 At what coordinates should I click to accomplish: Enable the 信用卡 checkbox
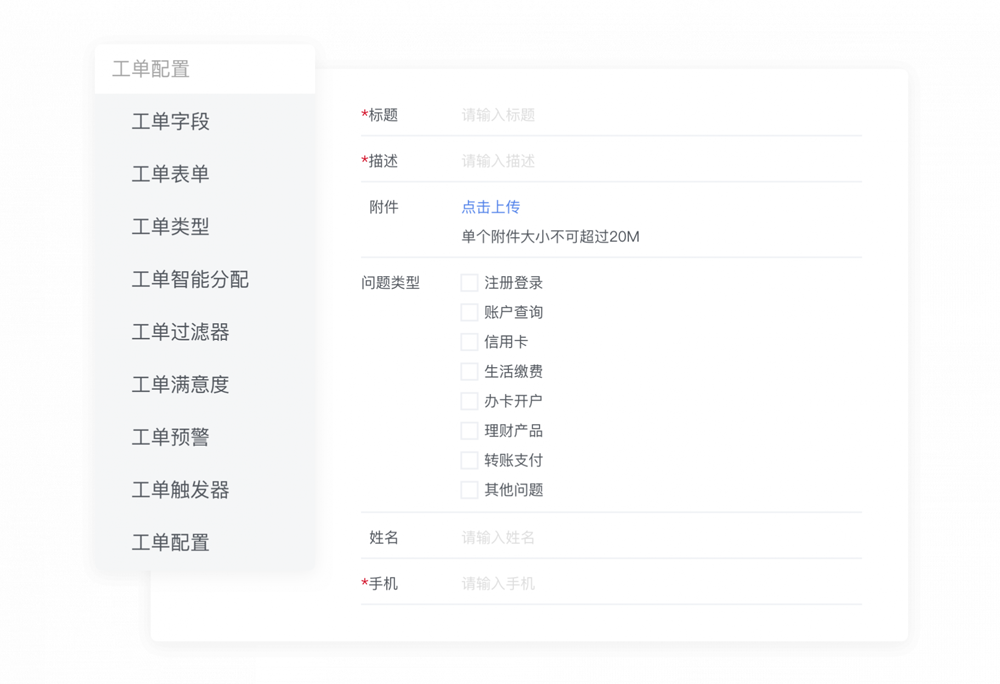coord(469,342)
